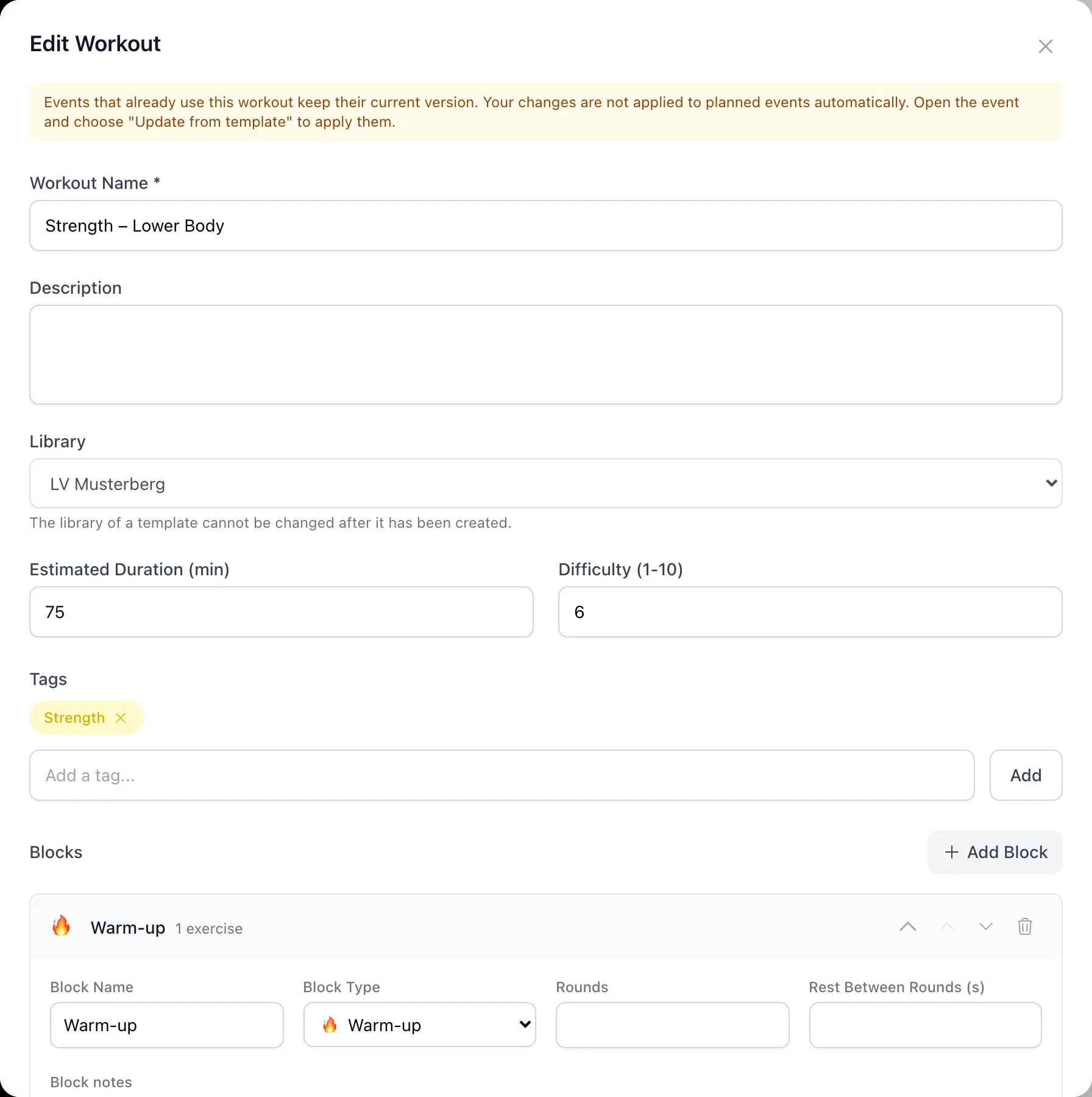The width and height of the screenshot is (1092, 1097).
Task: Click the Add Block button
Action: (994, 852)
